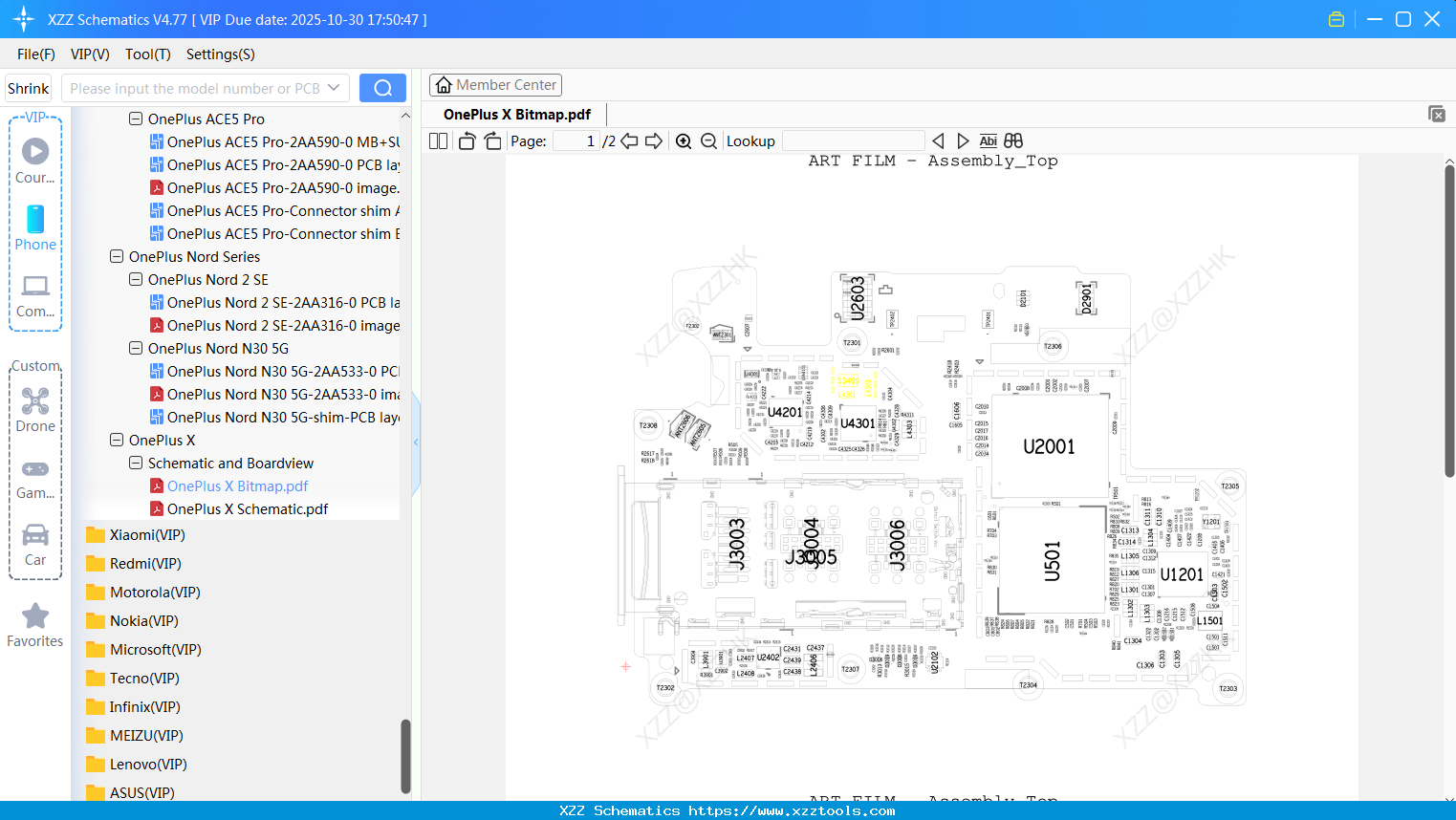
Task: Click the Shrink button
Action: click(x=29, y=88)
